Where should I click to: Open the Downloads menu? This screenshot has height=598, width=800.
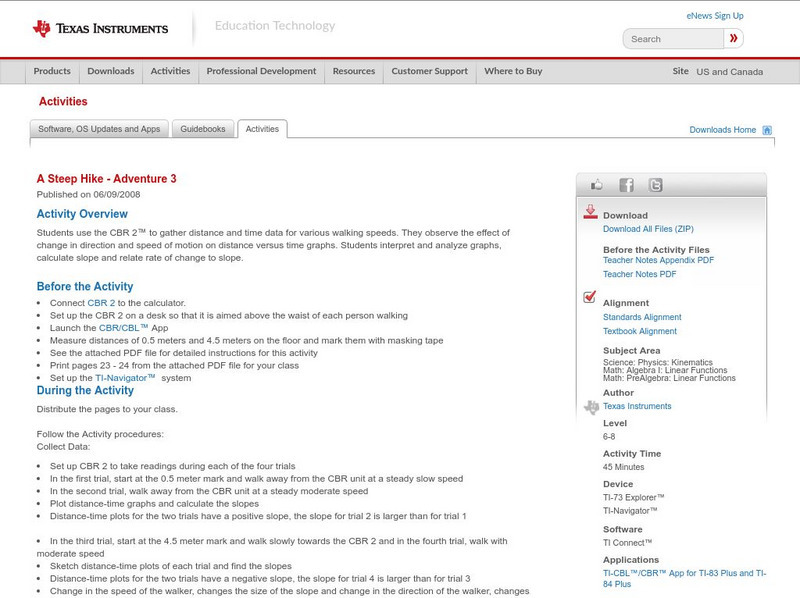tap(111, 71)
